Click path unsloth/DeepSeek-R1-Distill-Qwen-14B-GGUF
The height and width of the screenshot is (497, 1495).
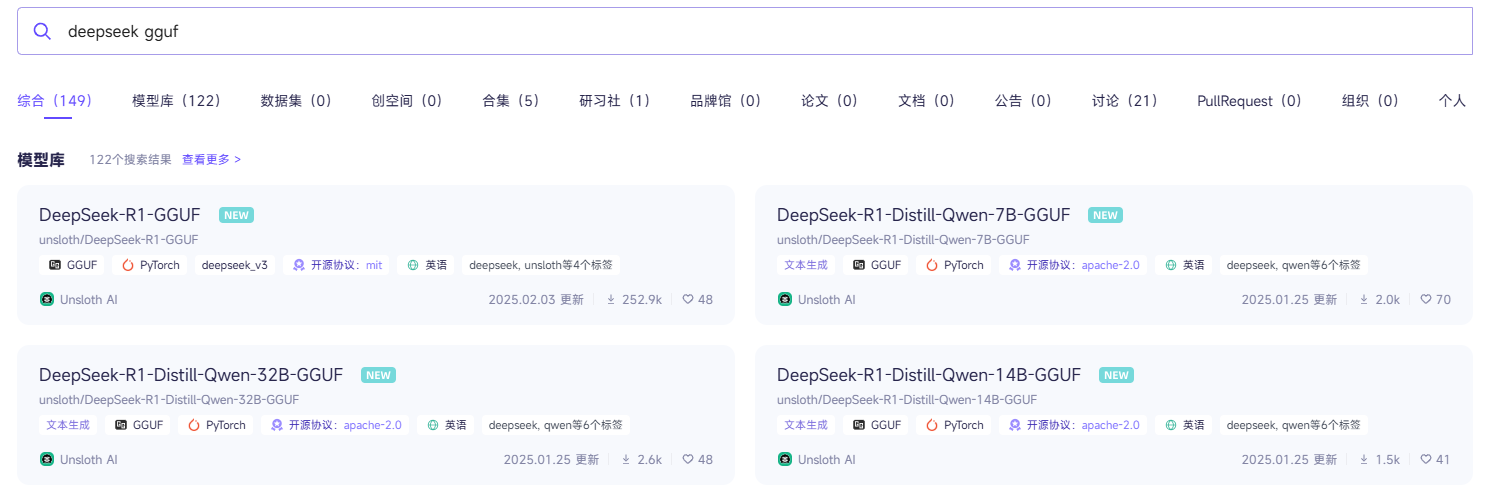point(907,400)
